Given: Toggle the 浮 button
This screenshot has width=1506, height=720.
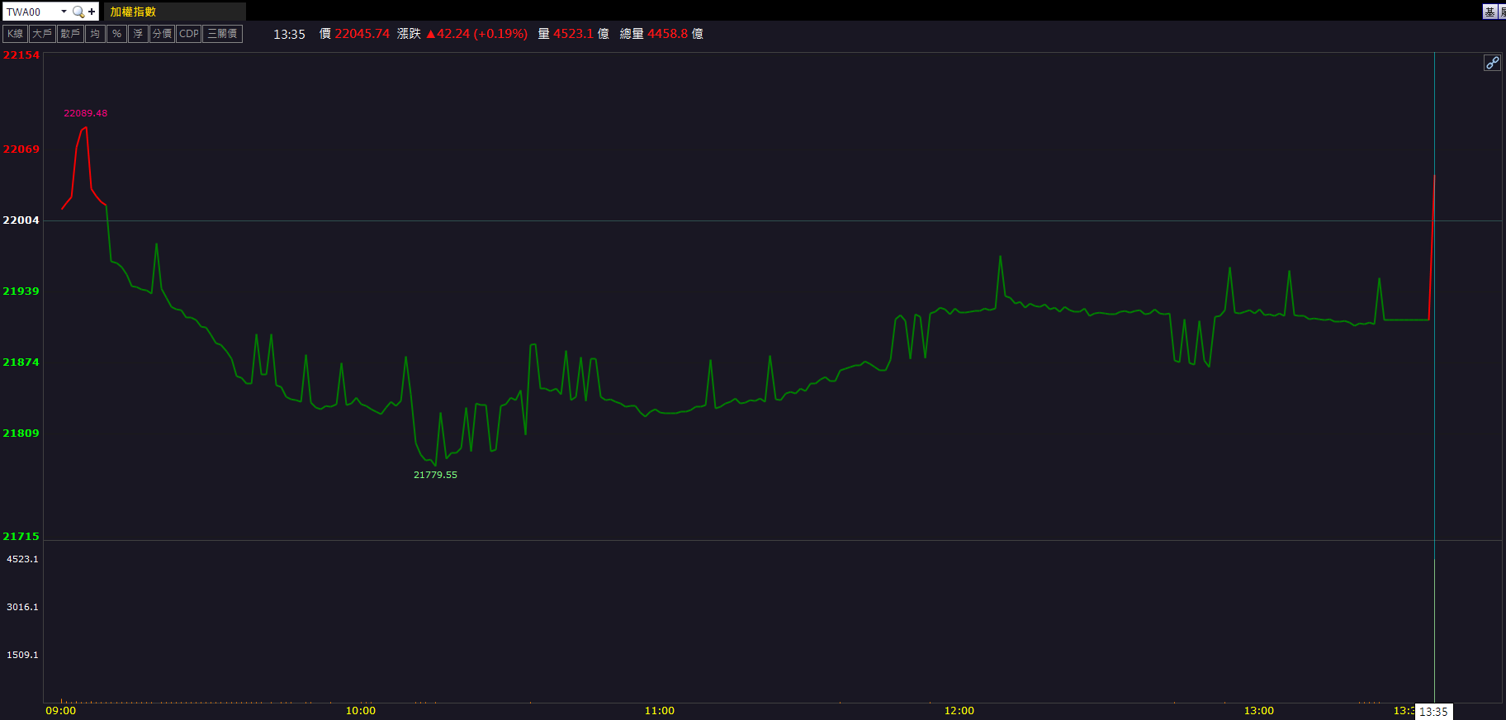Looking at the screenshot, I should coord(138,34).
